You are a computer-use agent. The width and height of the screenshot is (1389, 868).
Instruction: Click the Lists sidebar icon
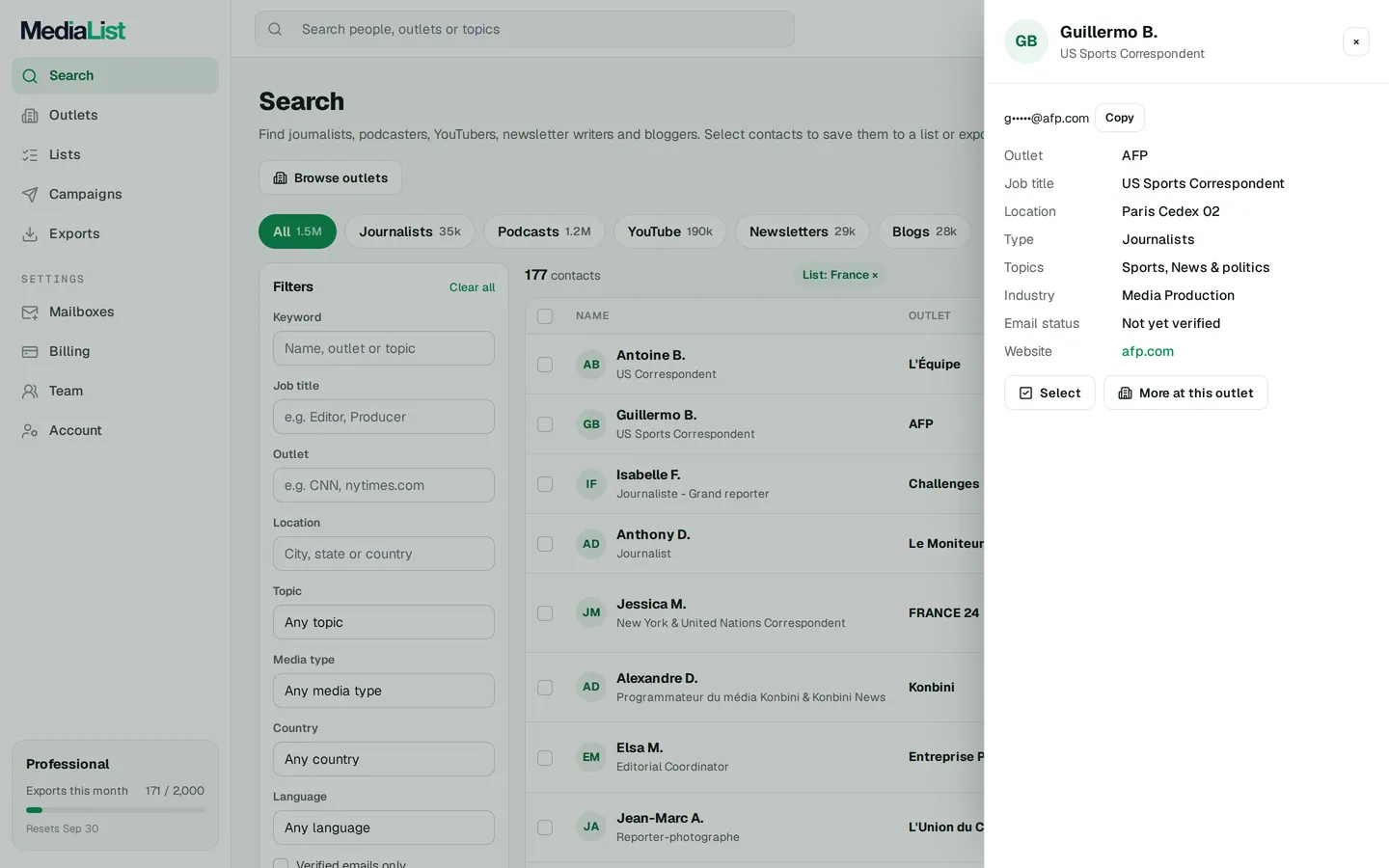[x=30, y=154]
